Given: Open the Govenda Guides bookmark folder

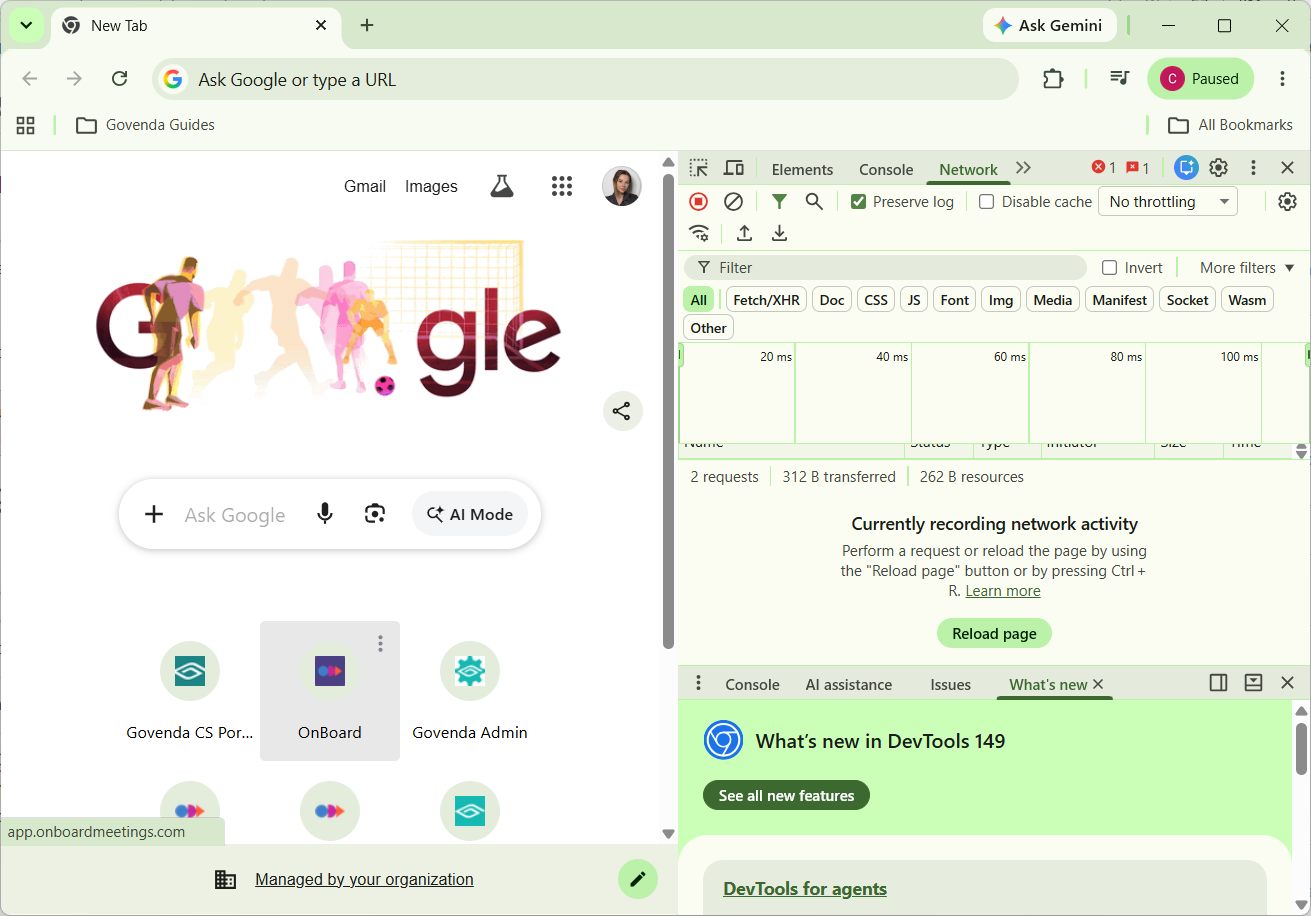Looking at the screenshot, I should [146, 125].
